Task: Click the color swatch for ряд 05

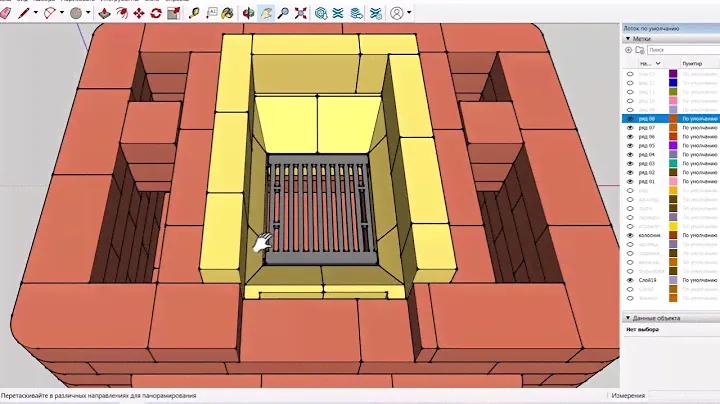Action: pos(673,146)
